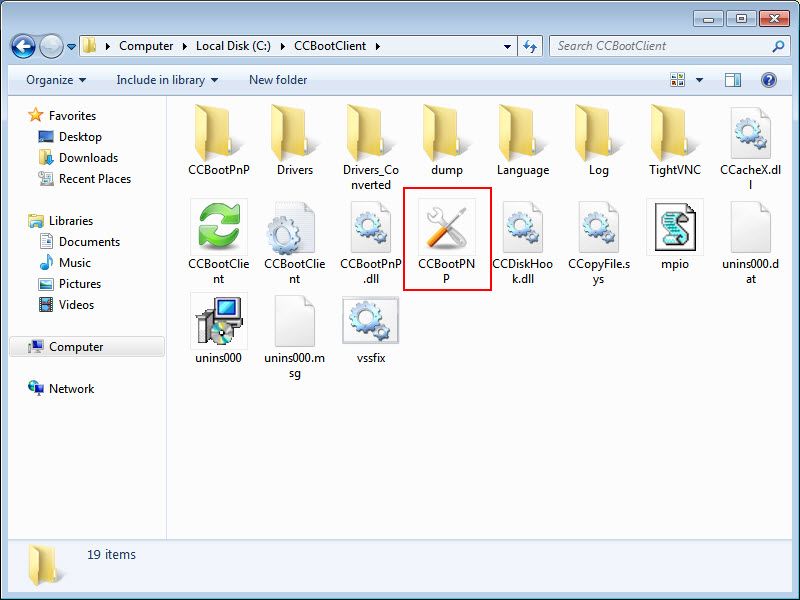800x600 pixels.
Task: Expand the arrow after CCBootClient breadcrumb
Action: coord(378,46)
